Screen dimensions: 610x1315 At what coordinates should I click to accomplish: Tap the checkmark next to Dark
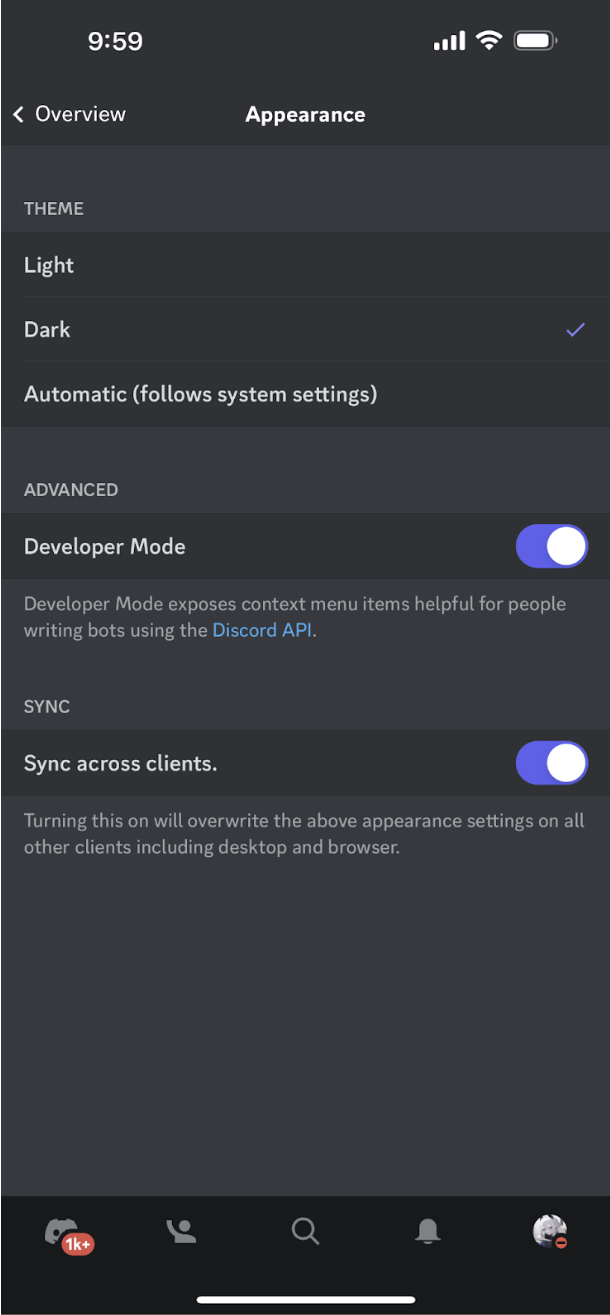pos(575,329)
